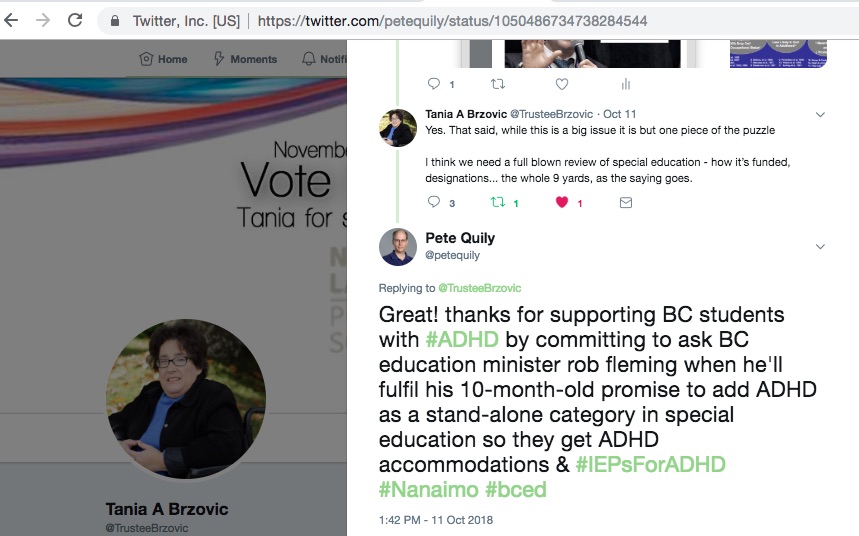Reply to the top tweet with the image
The width and height of the screenshot is (859, 536).
(433, 84)
